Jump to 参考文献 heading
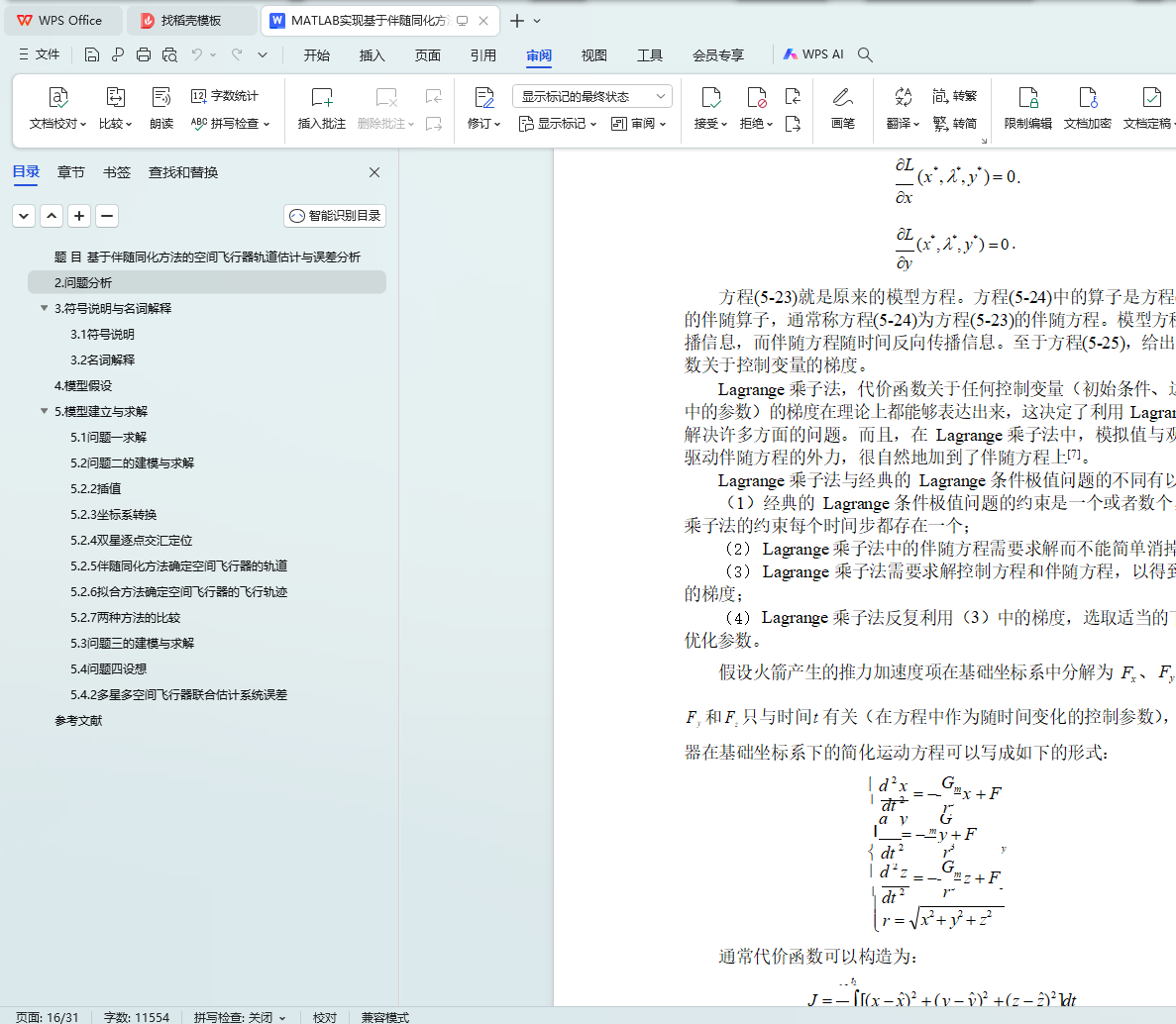Image resolution: width=1176 pixels, height=1024 pixels. tap(78, 720)
